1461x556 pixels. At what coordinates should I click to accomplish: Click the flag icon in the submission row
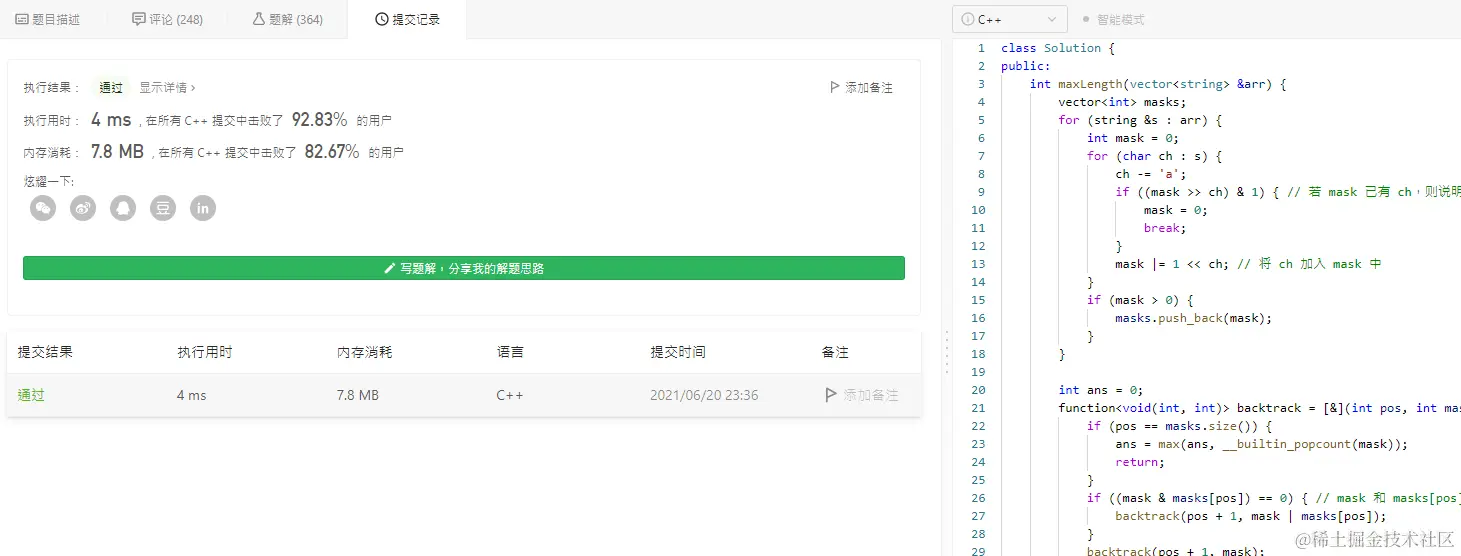click(x=830, y=395)
